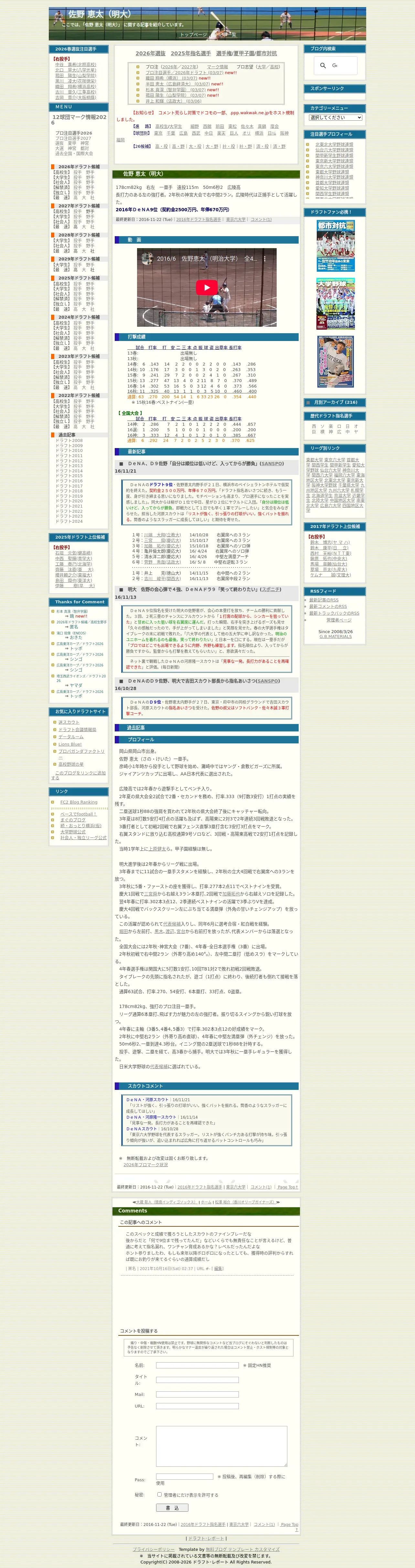Open the 迷スカウト favorite site link
The width and height of the screenshot is (415, 1568).
click(x=69, y=722)
